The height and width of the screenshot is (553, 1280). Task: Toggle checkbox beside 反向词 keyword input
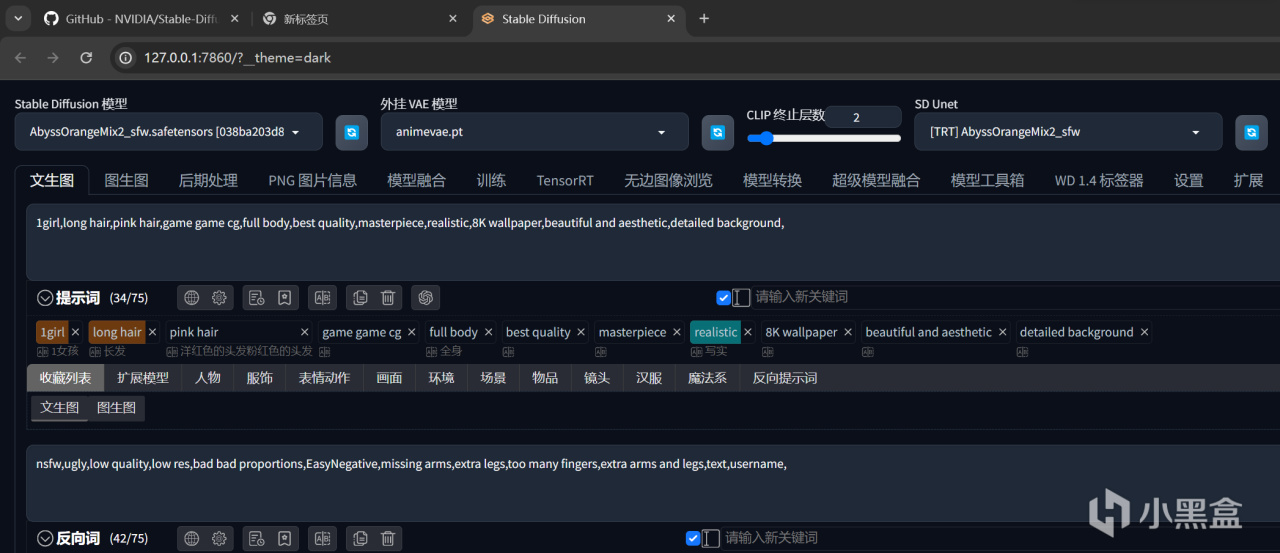tap(693, 538)
